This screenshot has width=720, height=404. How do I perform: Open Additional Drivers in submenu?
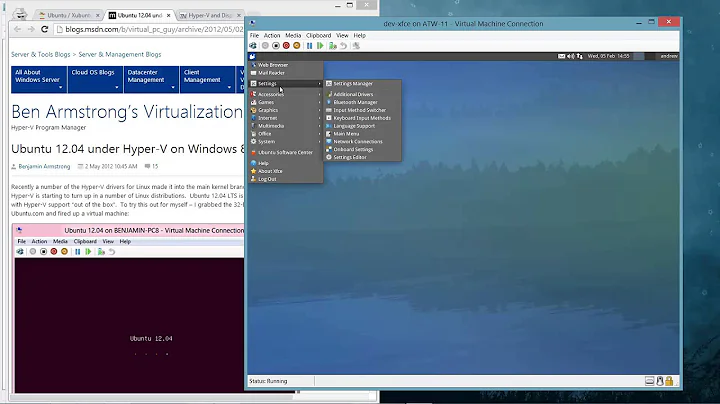coord(363,94)
